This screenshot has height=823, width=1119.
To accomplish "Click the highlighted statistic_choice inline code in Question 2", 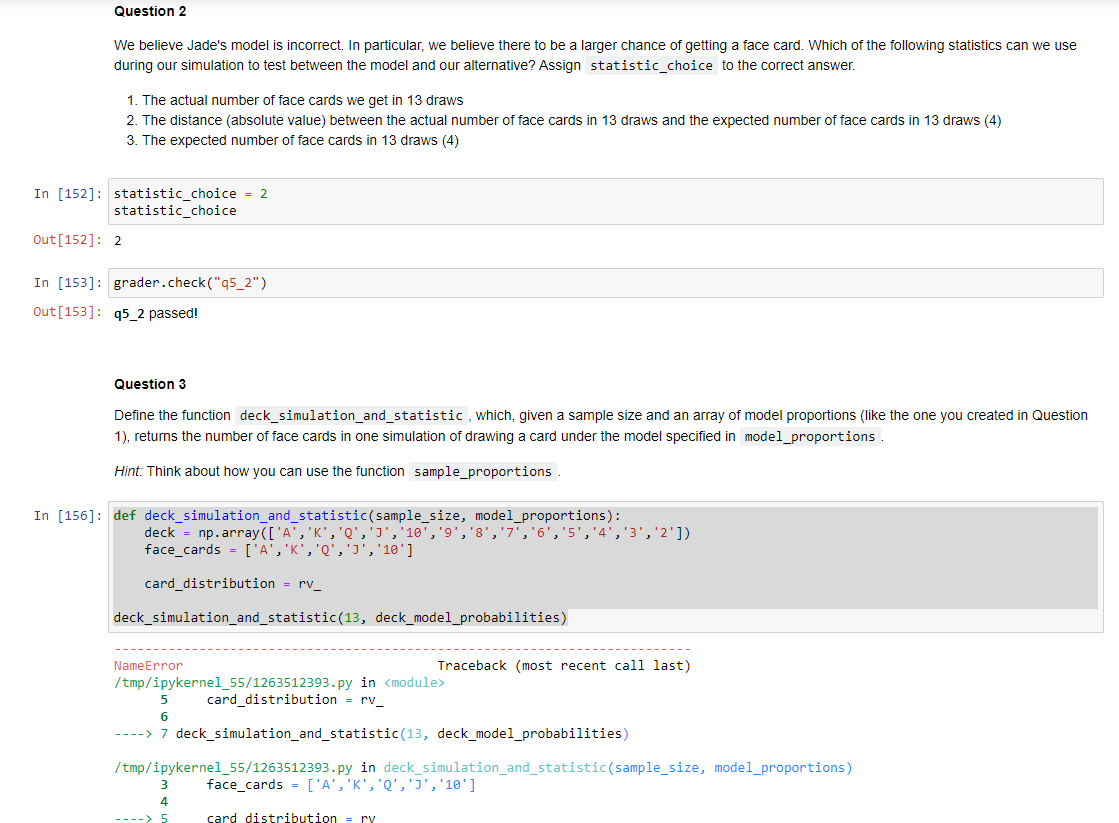I will tap(652, 65).
